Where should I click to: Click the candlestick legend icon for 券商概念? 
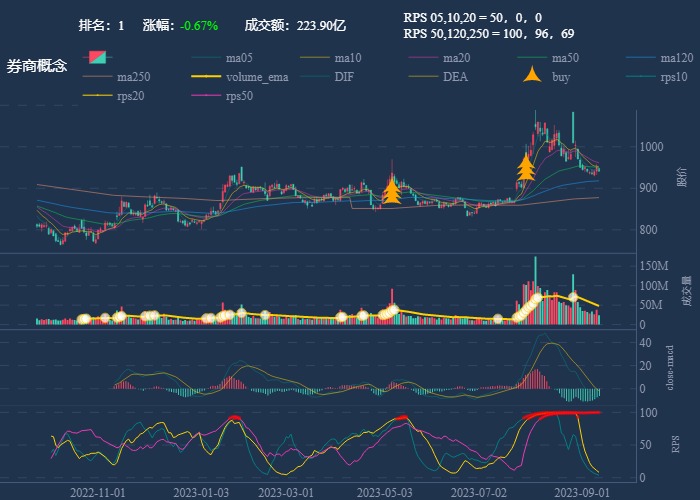coord(99,58)
